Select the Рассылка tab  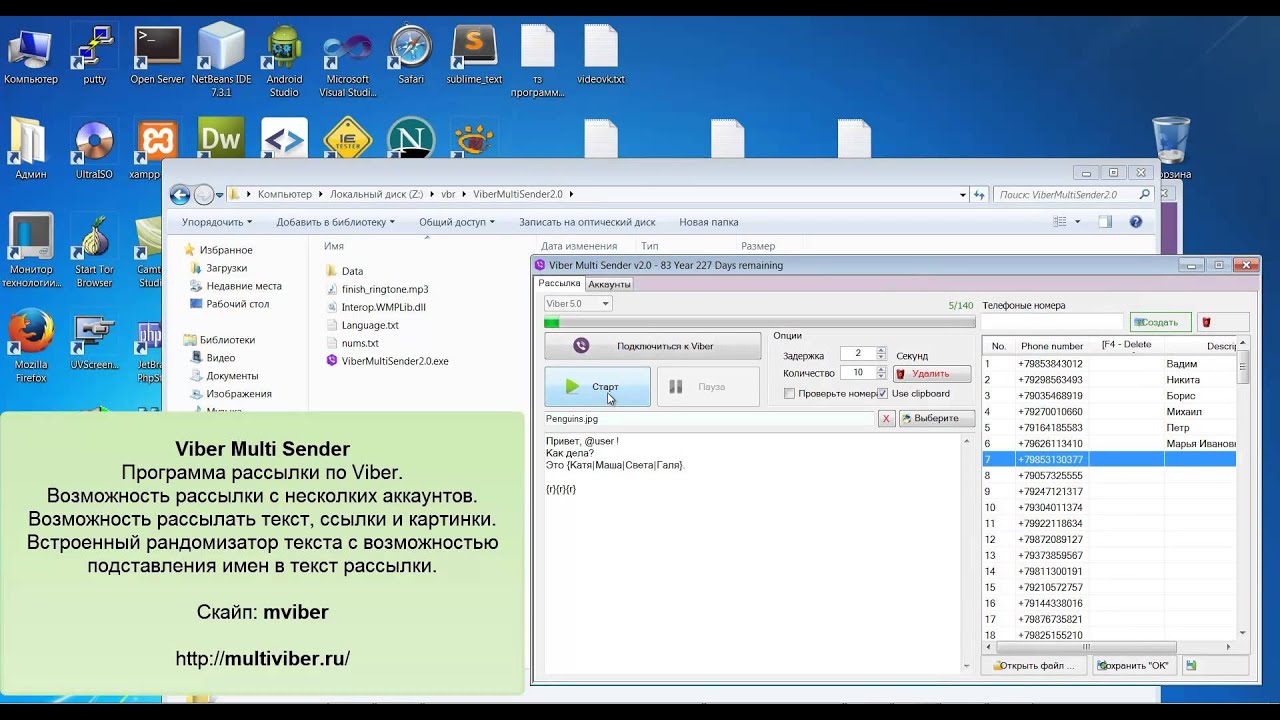[x=560, y=284]
